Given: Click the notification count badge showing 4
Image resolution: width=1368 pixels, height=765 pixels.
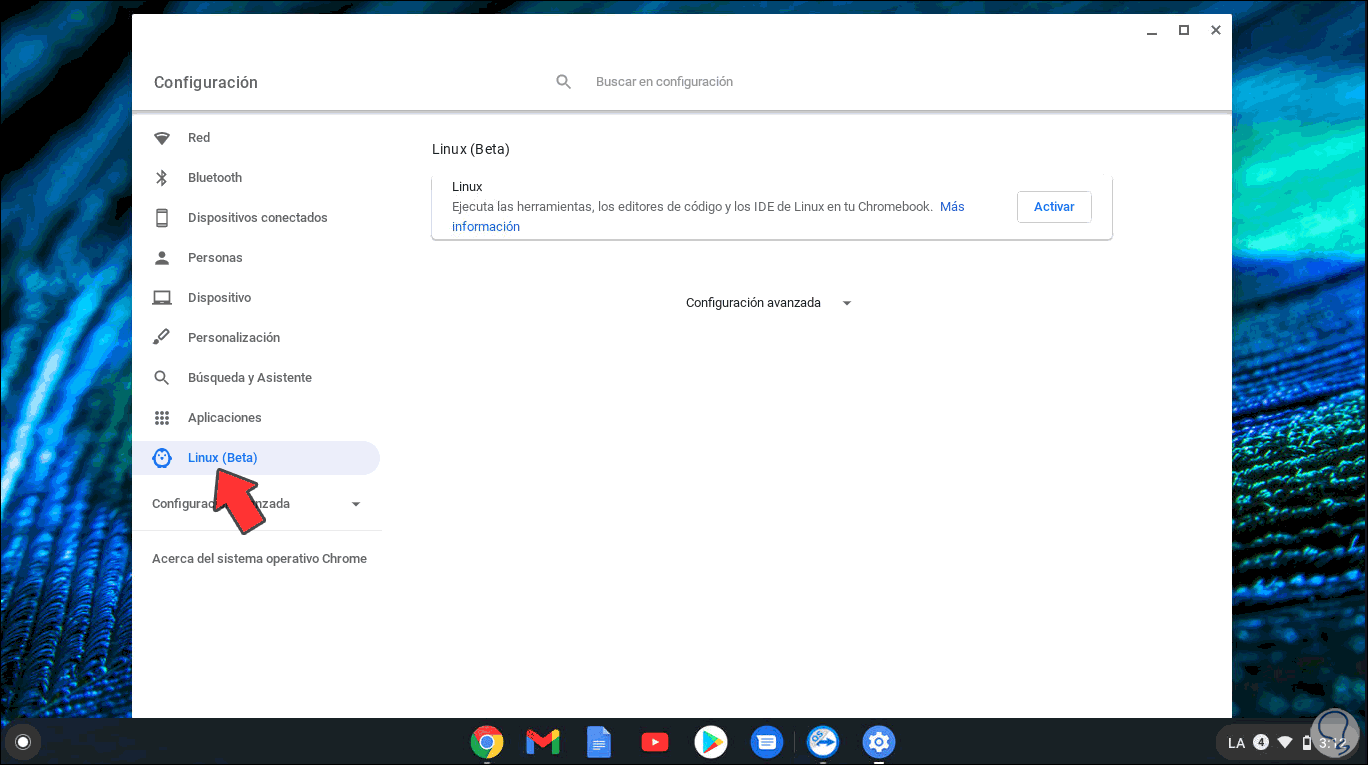Looking at the screenshot, I should (1261, 742).
